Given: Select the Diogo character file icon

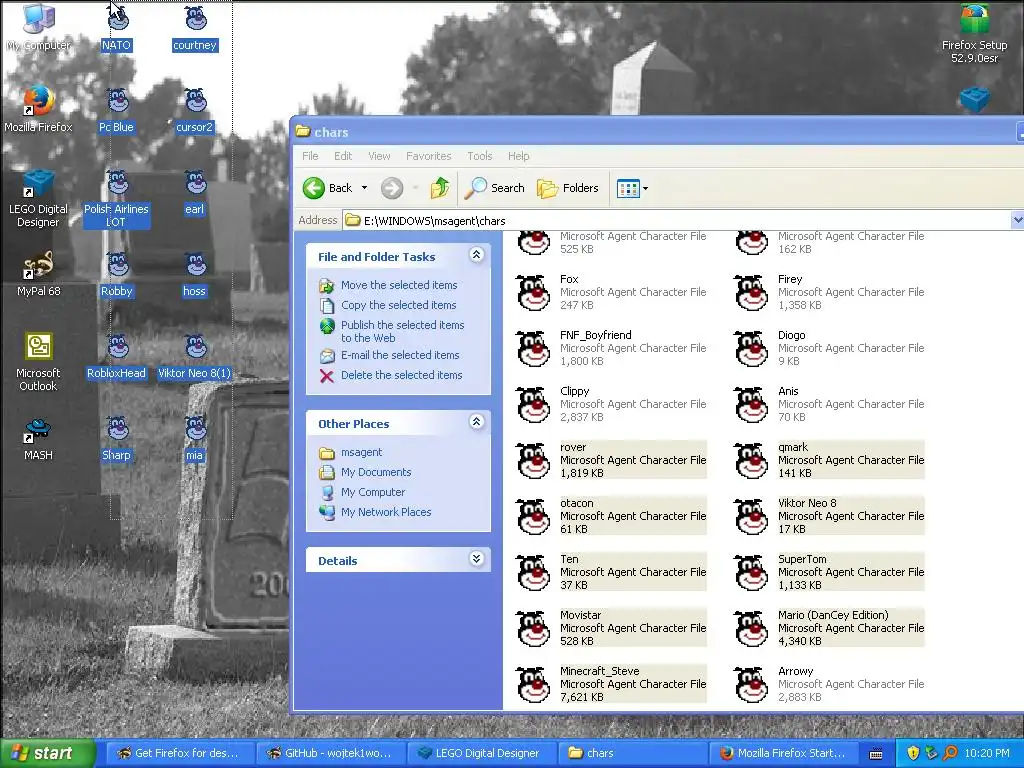Looking at the screenshot, I should click(752, 348).
